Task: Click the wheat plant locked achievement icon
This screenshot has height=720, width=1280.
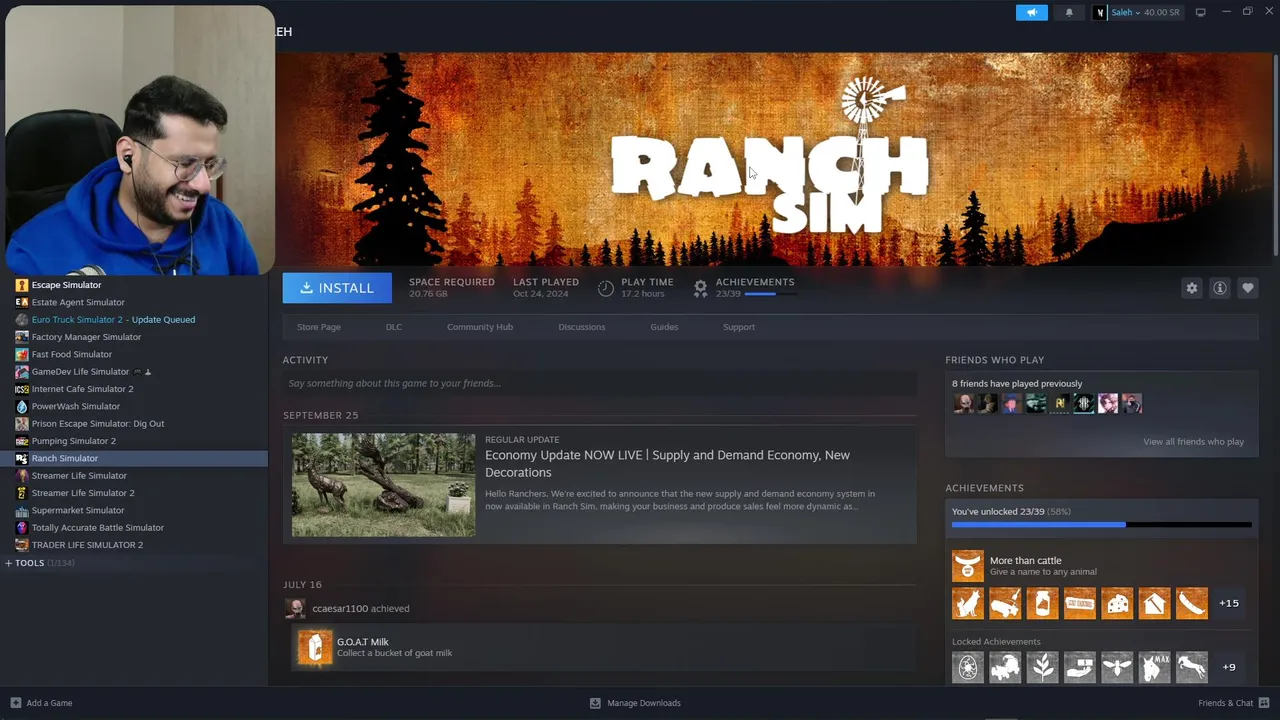Action: [1042, 667]
